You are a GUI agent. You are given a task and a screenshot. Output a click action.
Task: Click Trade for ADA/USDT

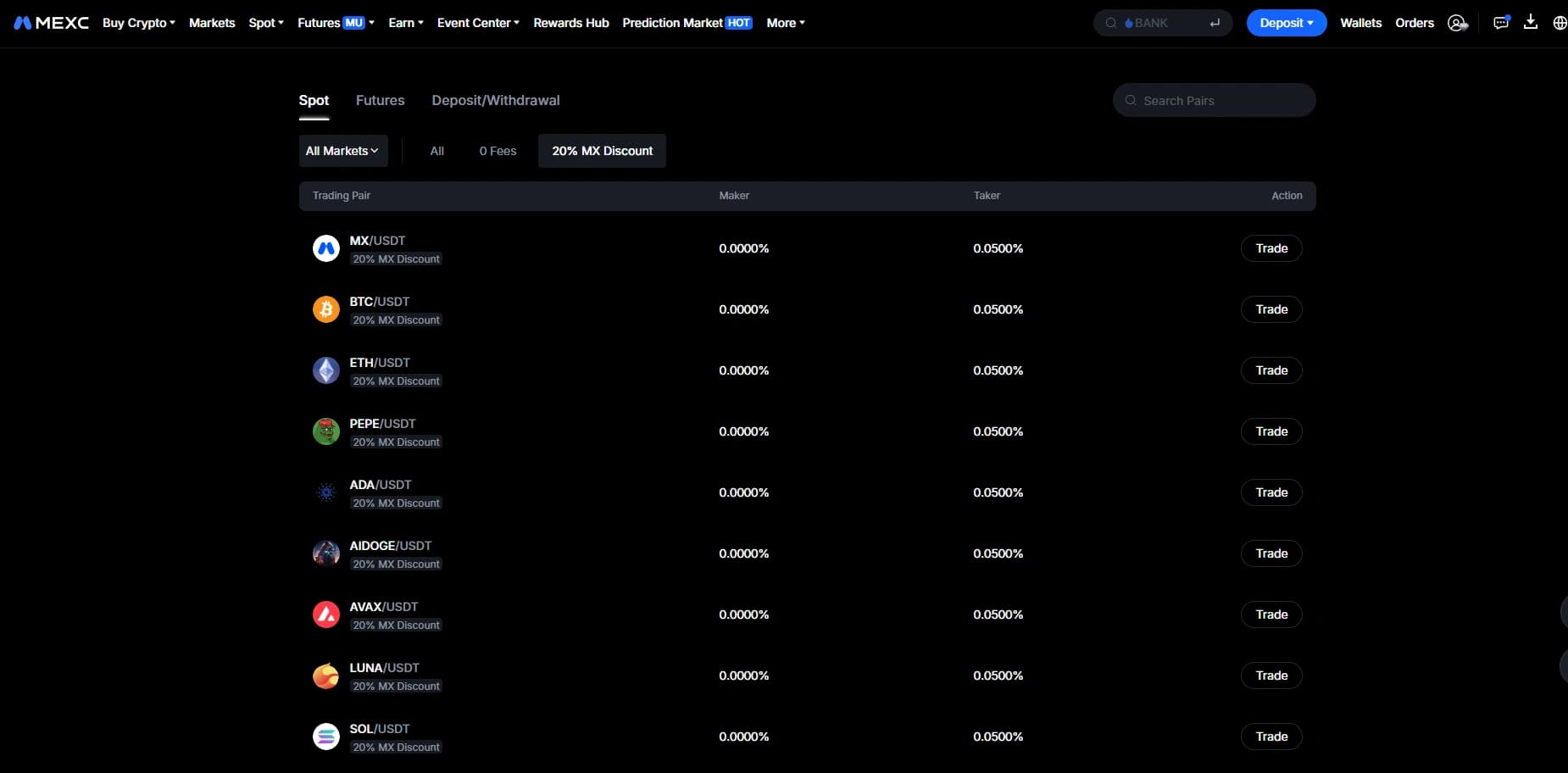click(x=1271, y=492)
